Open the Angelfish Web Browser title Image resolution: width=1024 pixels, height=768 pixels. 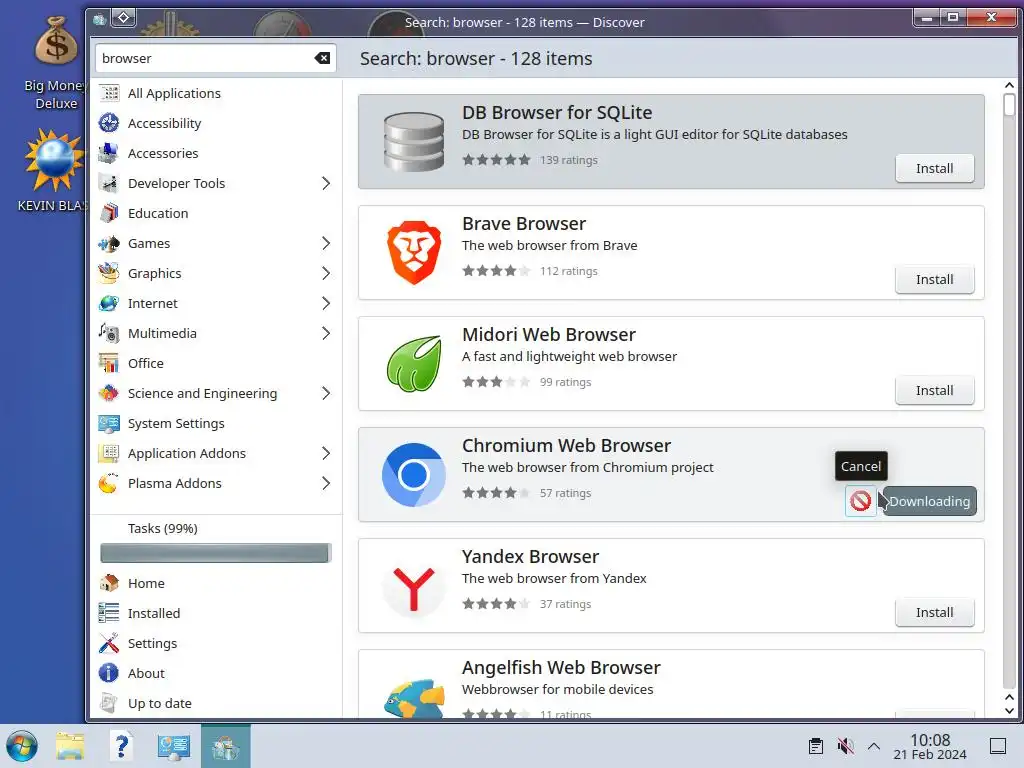tap(561, 667)
